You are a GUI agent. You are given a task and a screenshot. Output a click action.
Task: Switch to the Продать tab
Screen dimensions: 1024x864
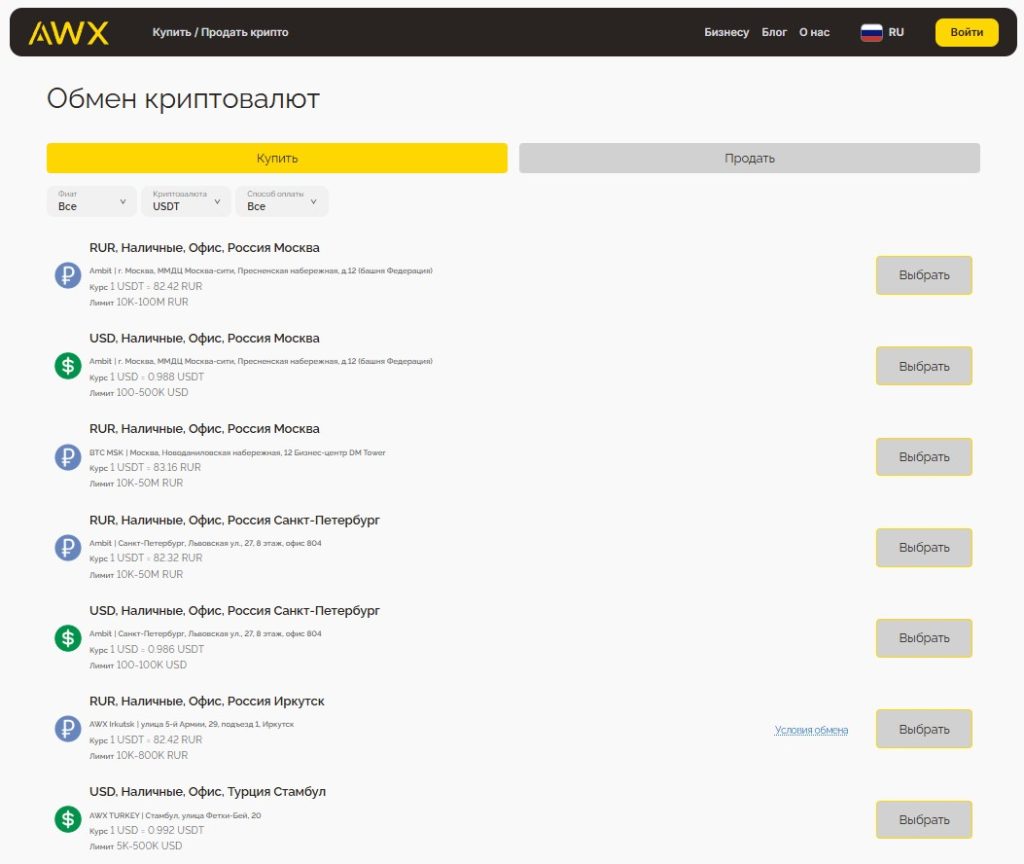[749, 158]
